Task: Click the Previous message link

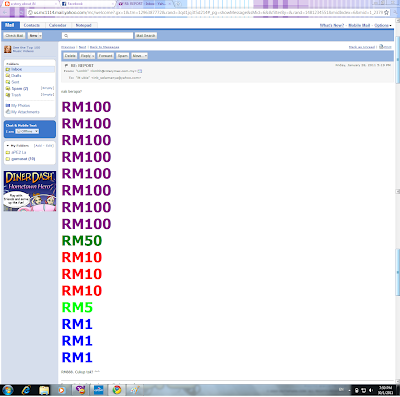Action: (x=68, y=47)
